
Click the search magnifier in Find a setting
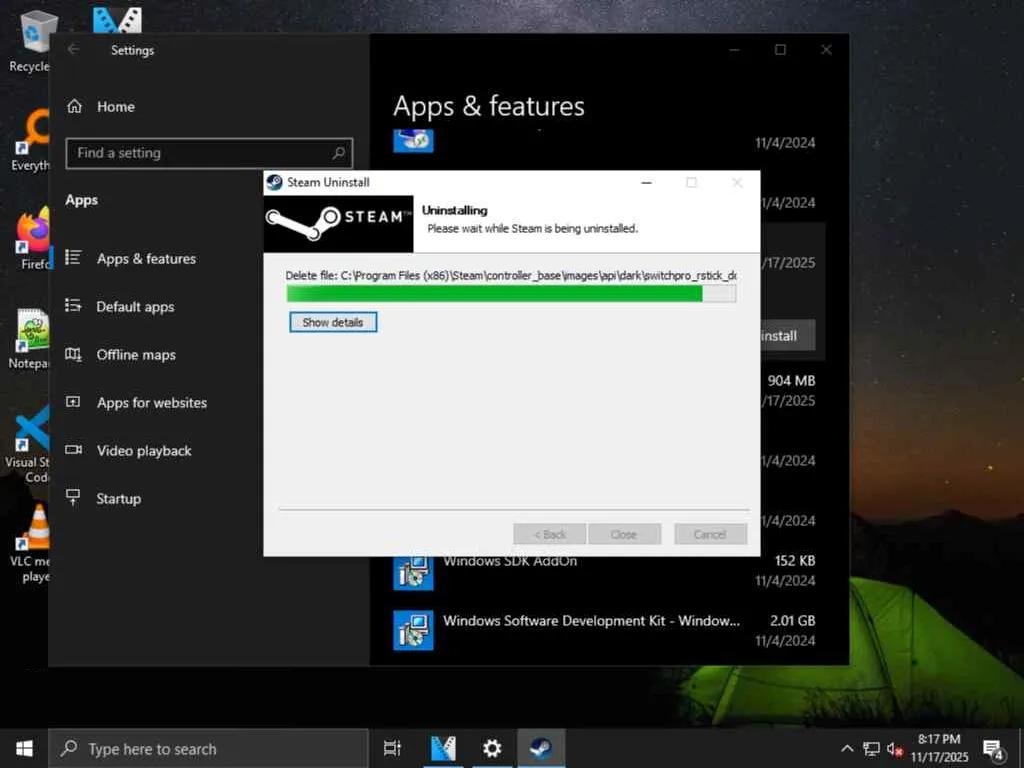(338, 153)
